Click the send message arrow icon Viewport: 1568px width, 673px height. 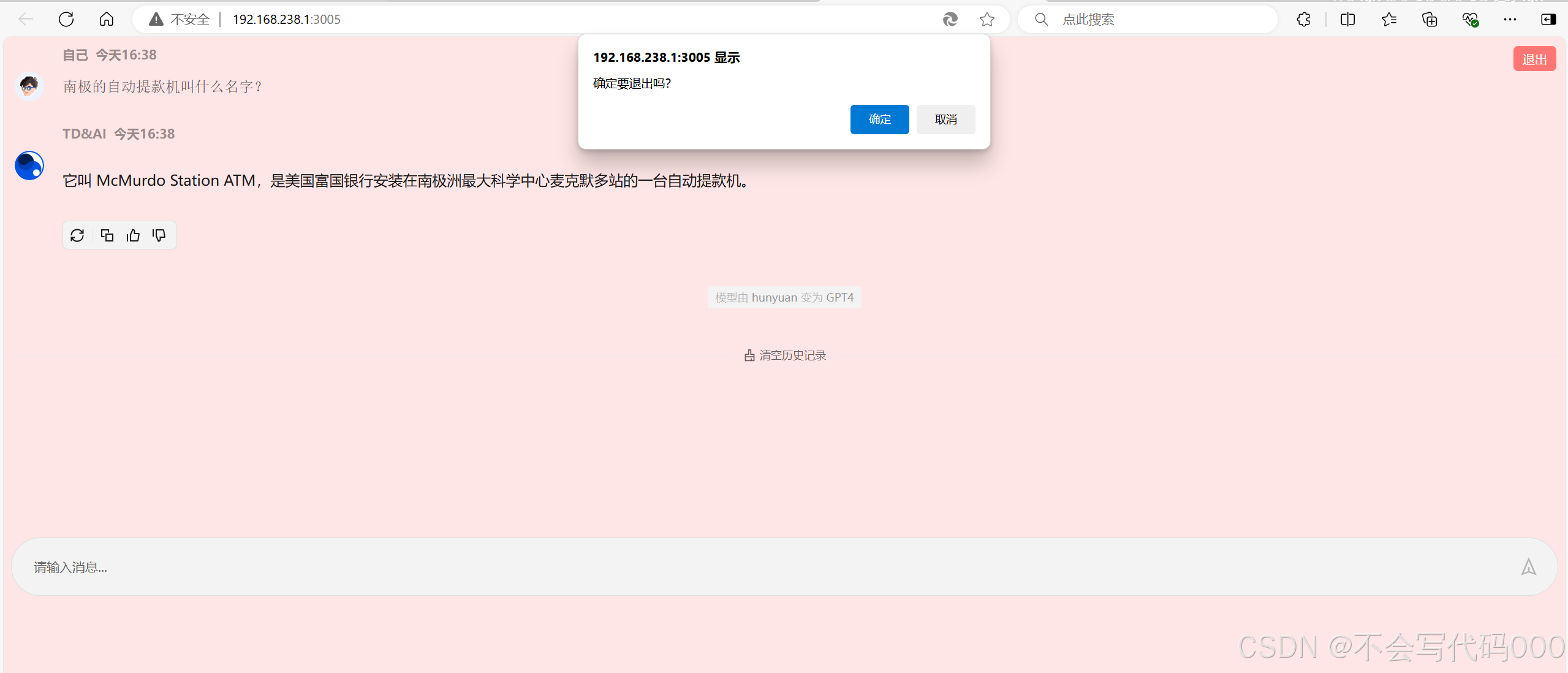click(1528, 568)
